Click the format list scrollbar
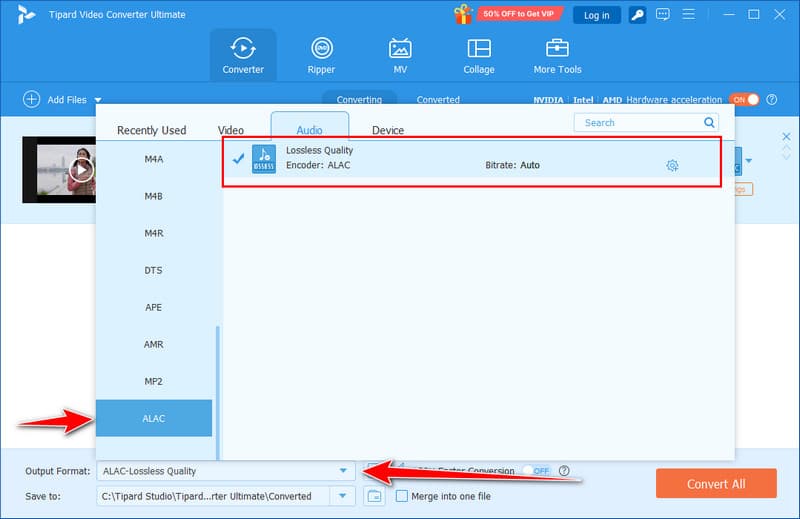800x519 pixels. coord(218,392)
